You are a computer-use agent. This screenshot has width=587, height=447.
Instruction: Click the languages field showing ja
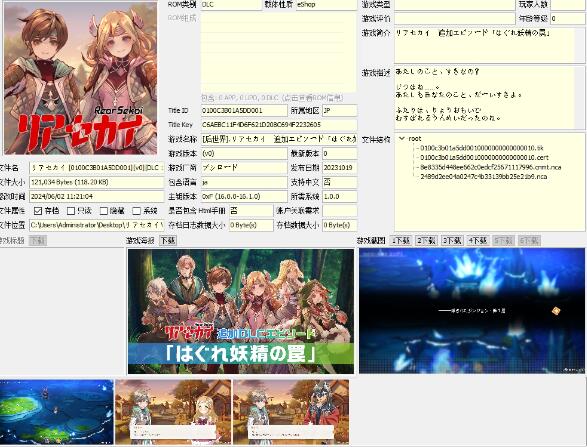(x=244, y=182)
